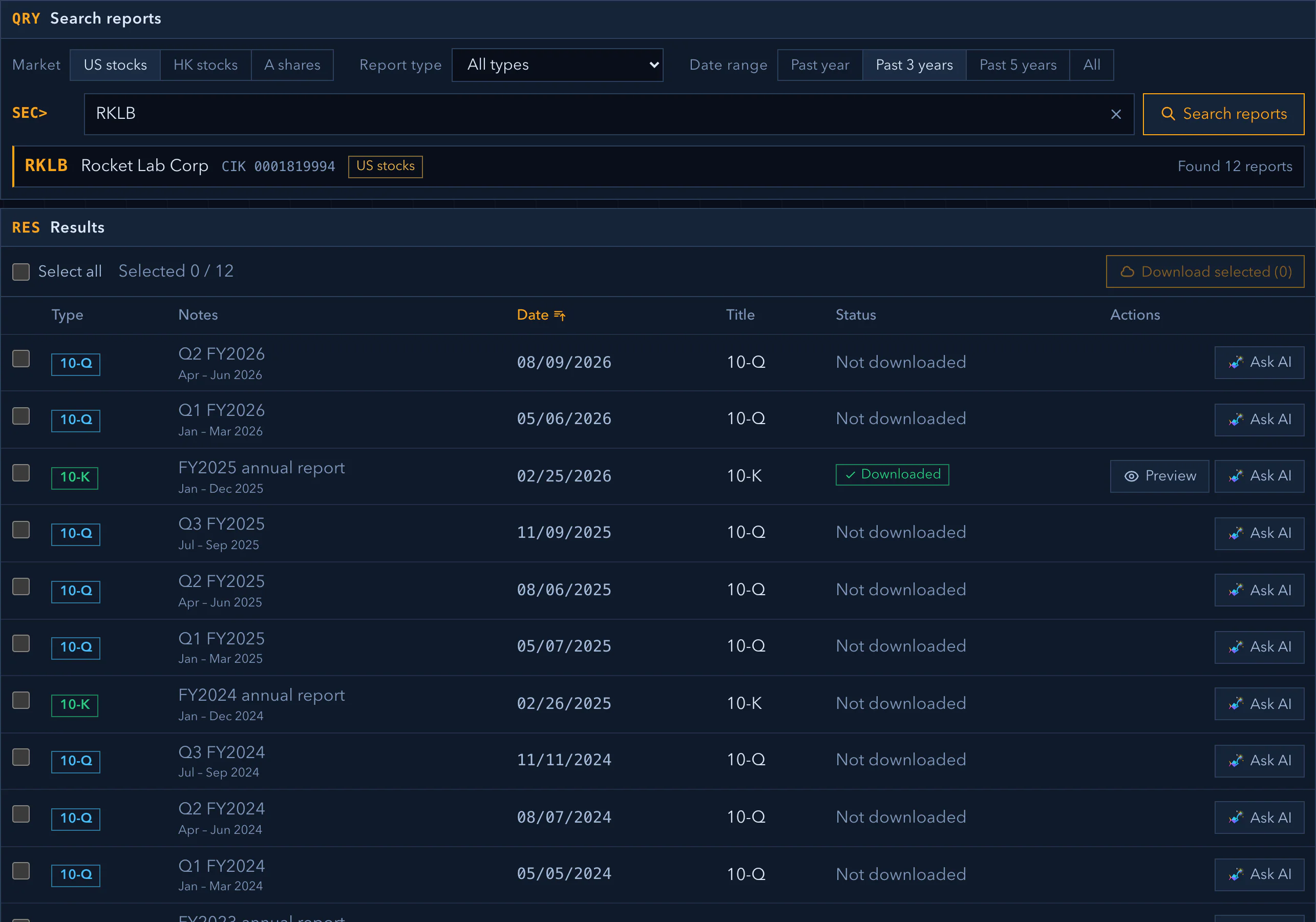The width and height of the screenshot is (1316, 922).
Task: Toggle the Select all checkbox
Action: 21,272
